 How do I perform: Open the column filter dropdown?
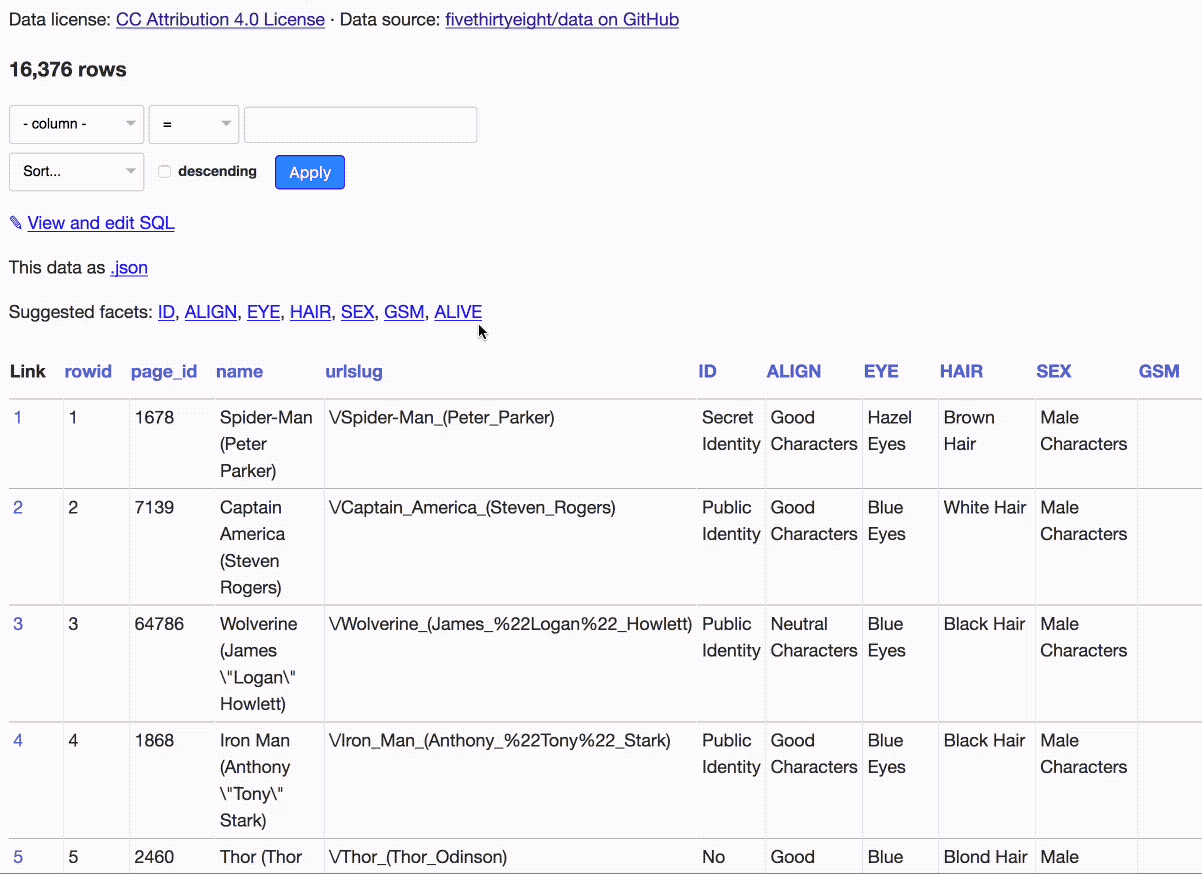[x=77, y=124]
